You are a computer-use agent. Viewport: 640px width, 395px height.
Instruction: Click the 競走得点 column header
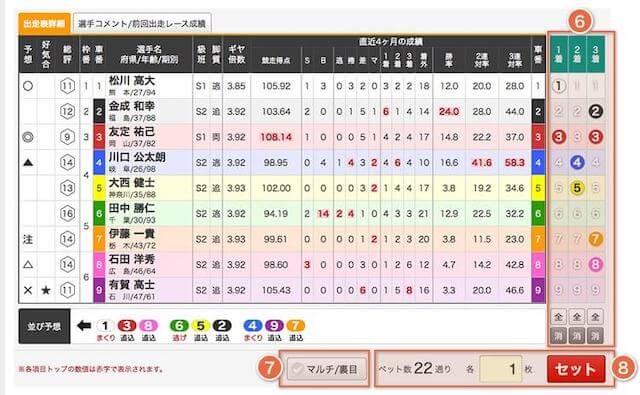[x=276, y=60]
